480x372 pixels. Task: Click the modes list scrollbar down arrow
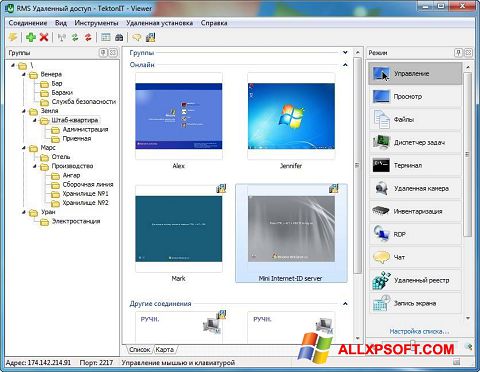(468, 318)
